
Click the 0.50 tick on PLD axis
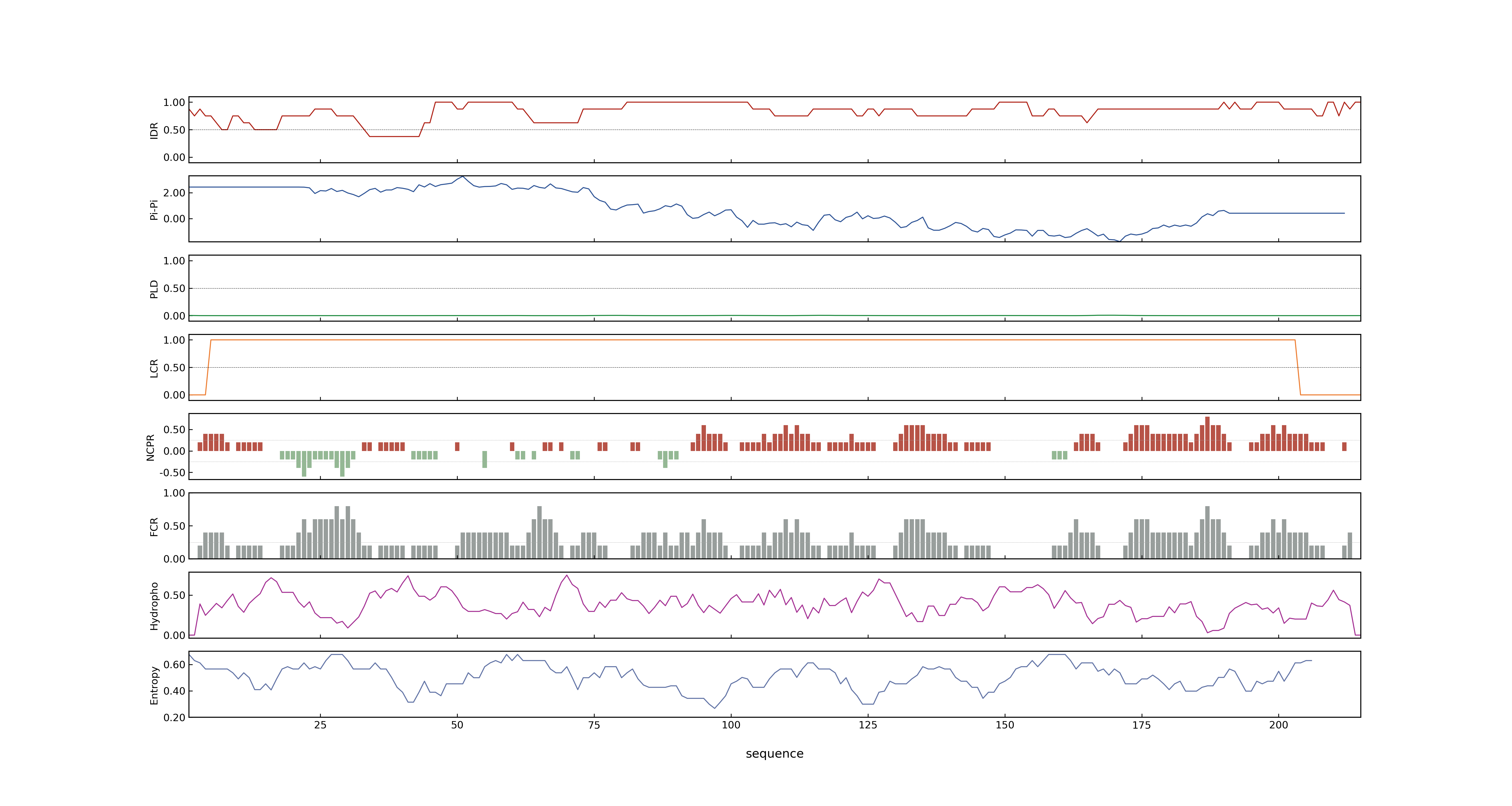(174, 288)
